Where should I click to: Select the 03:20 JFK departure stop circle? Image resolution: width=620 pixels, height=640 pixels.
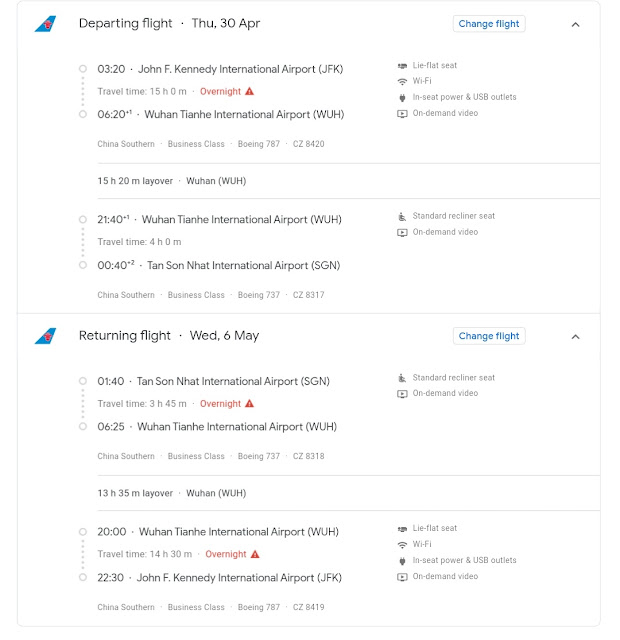click(83, 69)
